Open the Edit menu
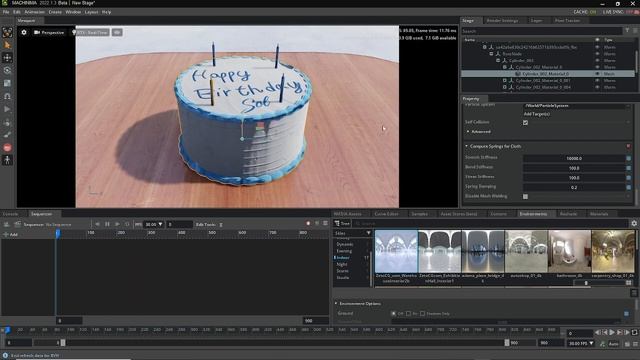Screen dimensions: 640x360 pyautogui.click(x=17, y=12)
